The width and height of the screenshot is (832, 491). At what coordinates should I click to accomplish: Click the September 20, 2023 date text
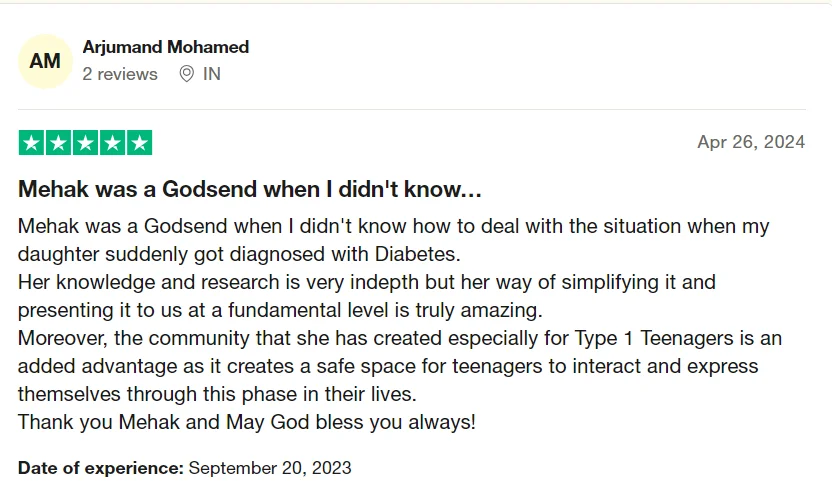click(270, 467)
